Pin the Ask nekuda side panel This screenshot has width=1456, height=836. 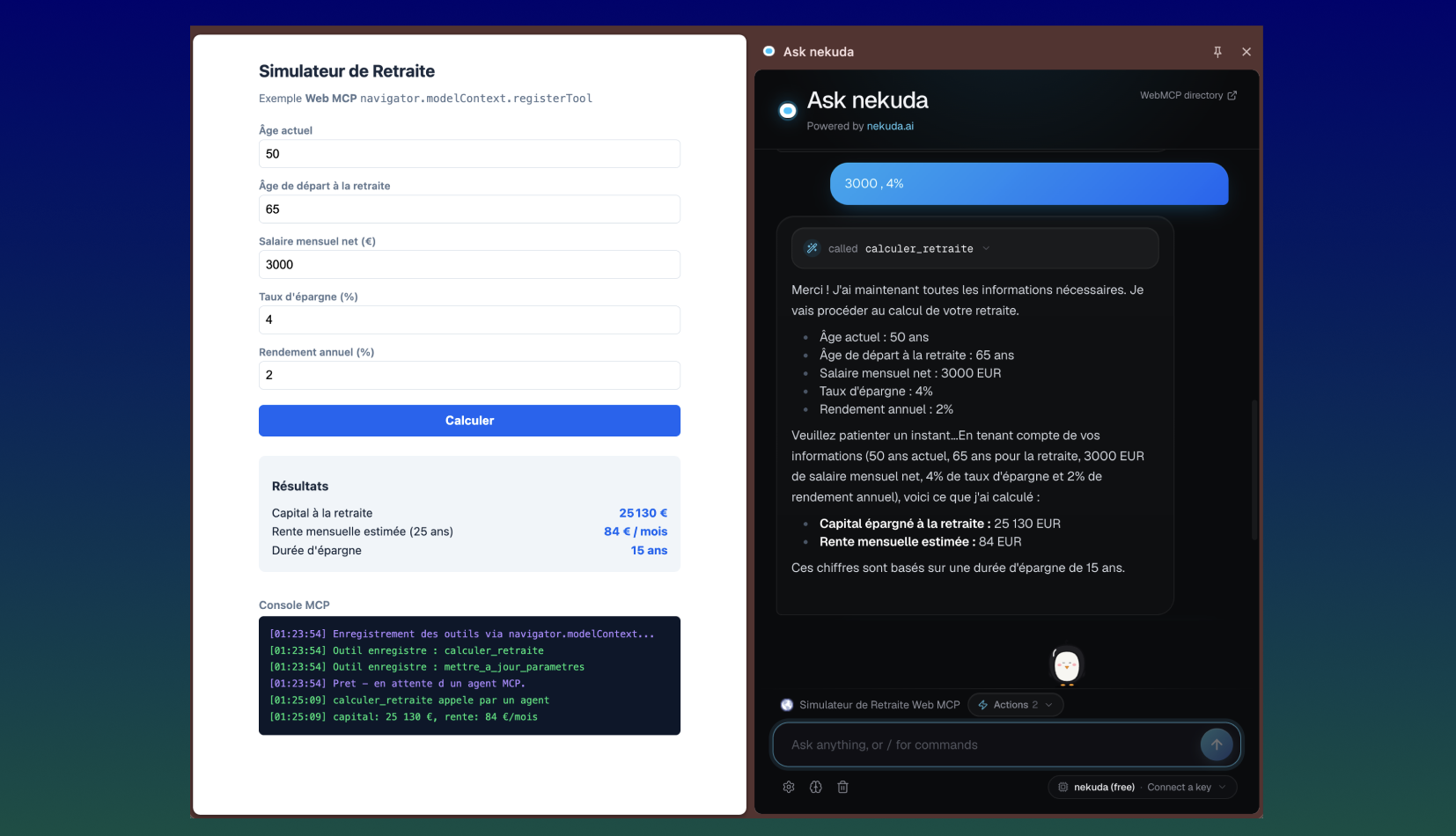click(1217, 52)
